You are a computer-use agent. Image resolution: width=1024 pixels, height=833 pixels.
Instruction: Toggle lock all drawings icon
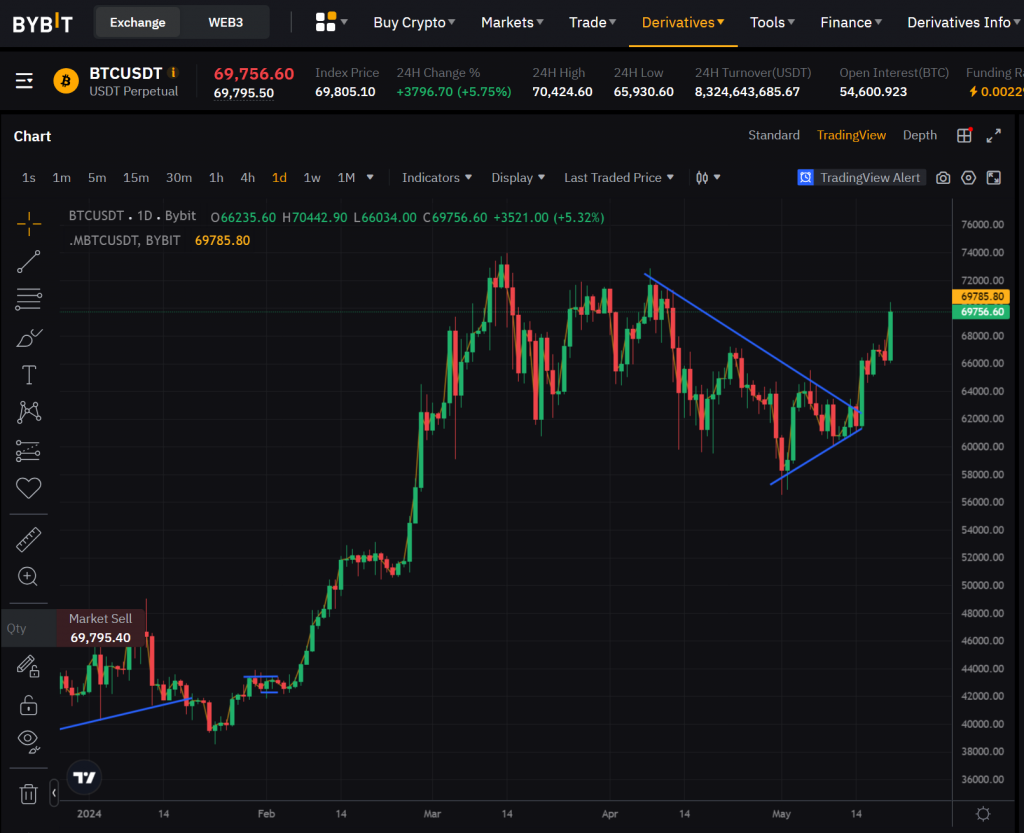[29, 705]
